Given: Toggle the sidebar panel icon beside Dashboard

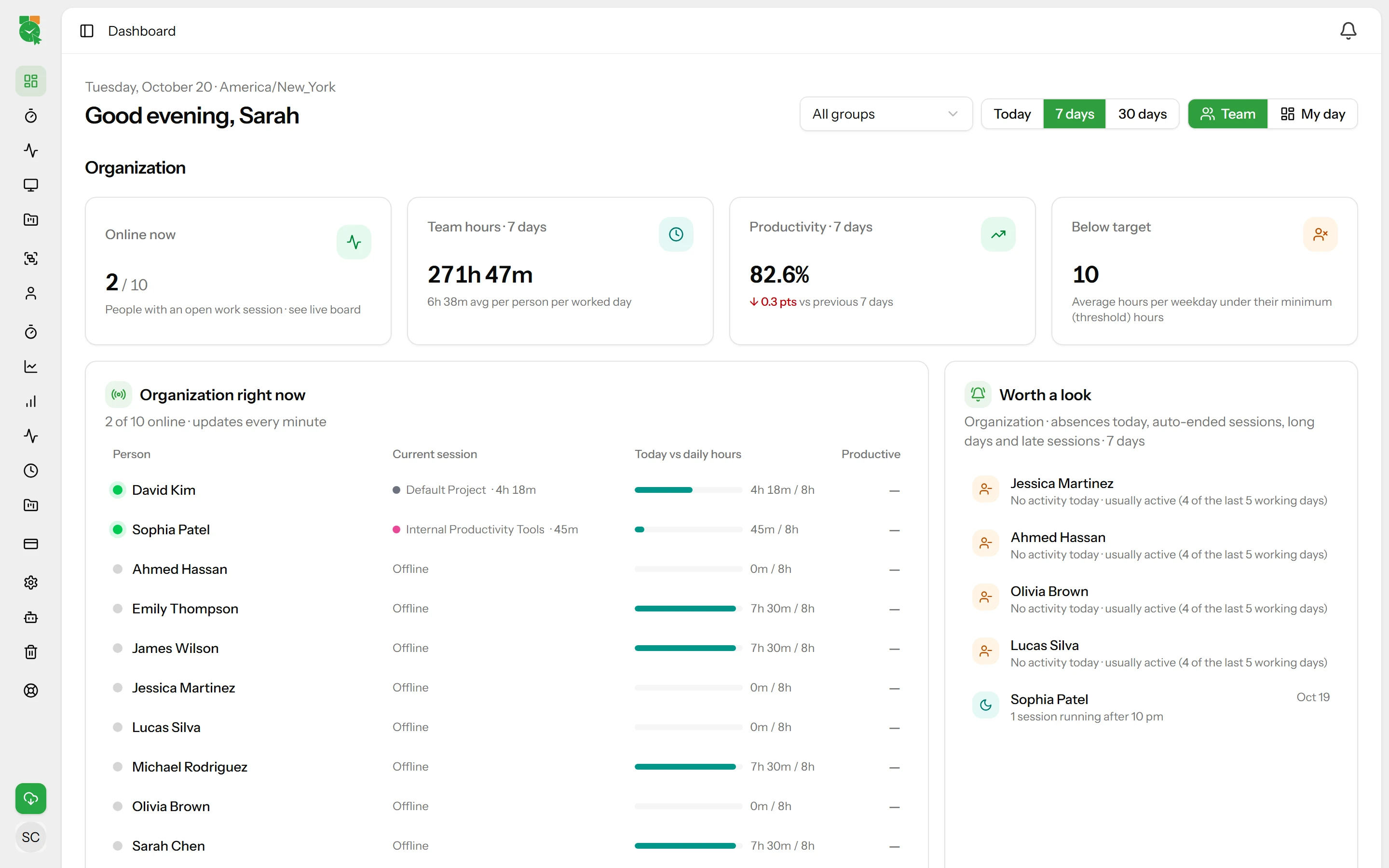Looking at the screenshot, I should click(87, 31).
